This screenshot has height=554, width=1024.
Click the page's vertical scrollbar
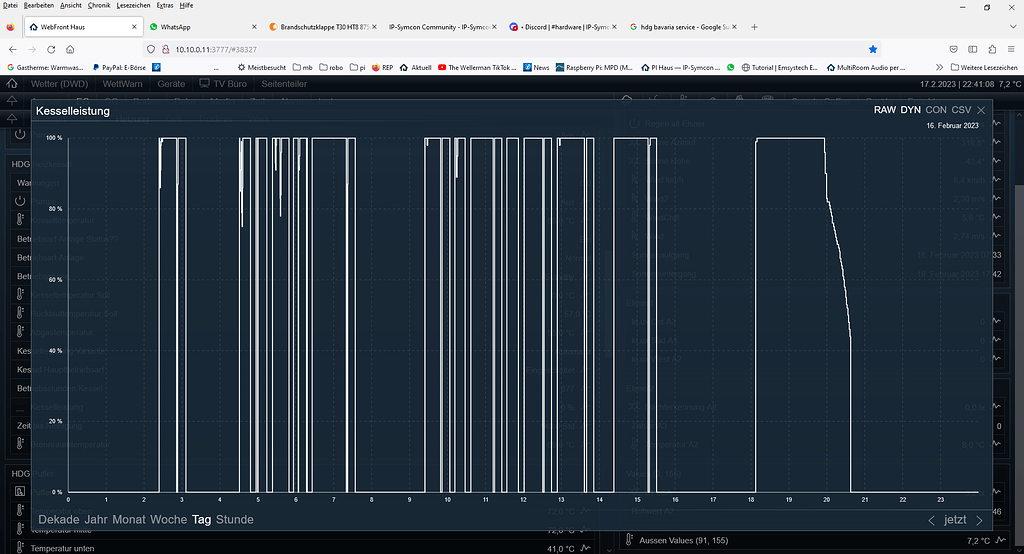tap(1019, 300)
